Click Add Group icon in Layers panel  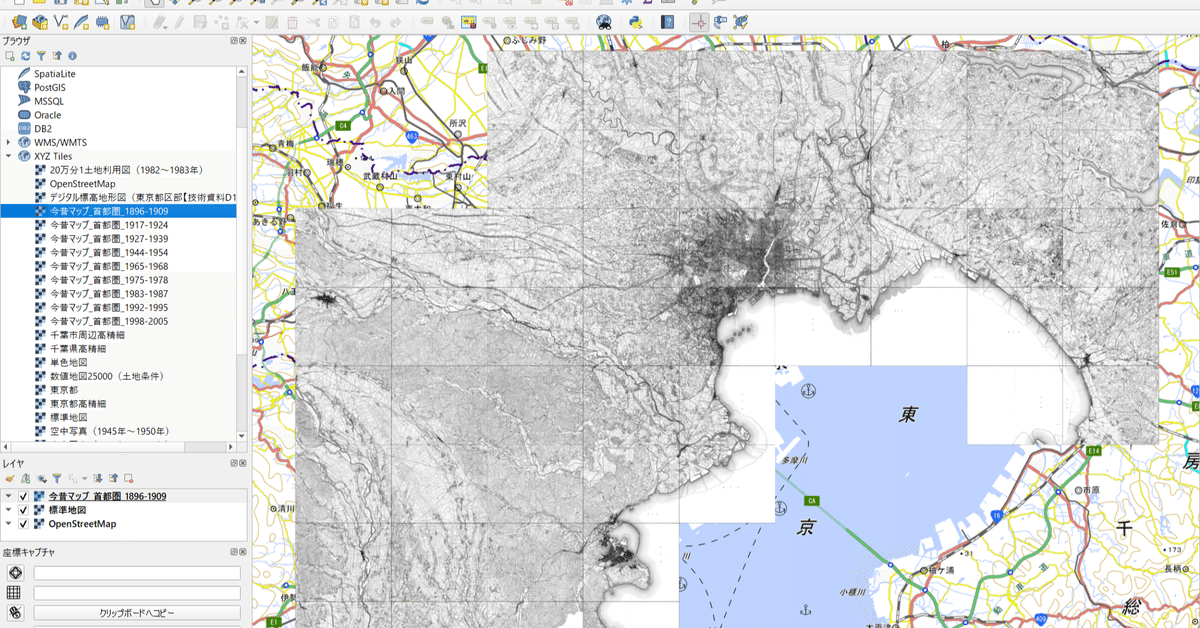pos(26,479)
